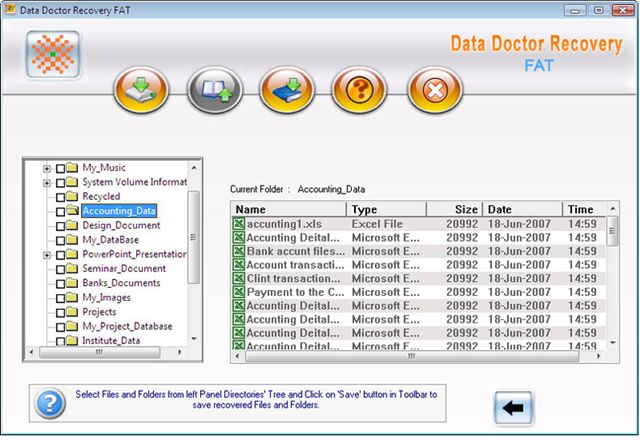Viewport: 640px width, 440px height.
Task: Click the folder tree scroll up arrow
Action: pyautogui.click(x=194, y=168)
